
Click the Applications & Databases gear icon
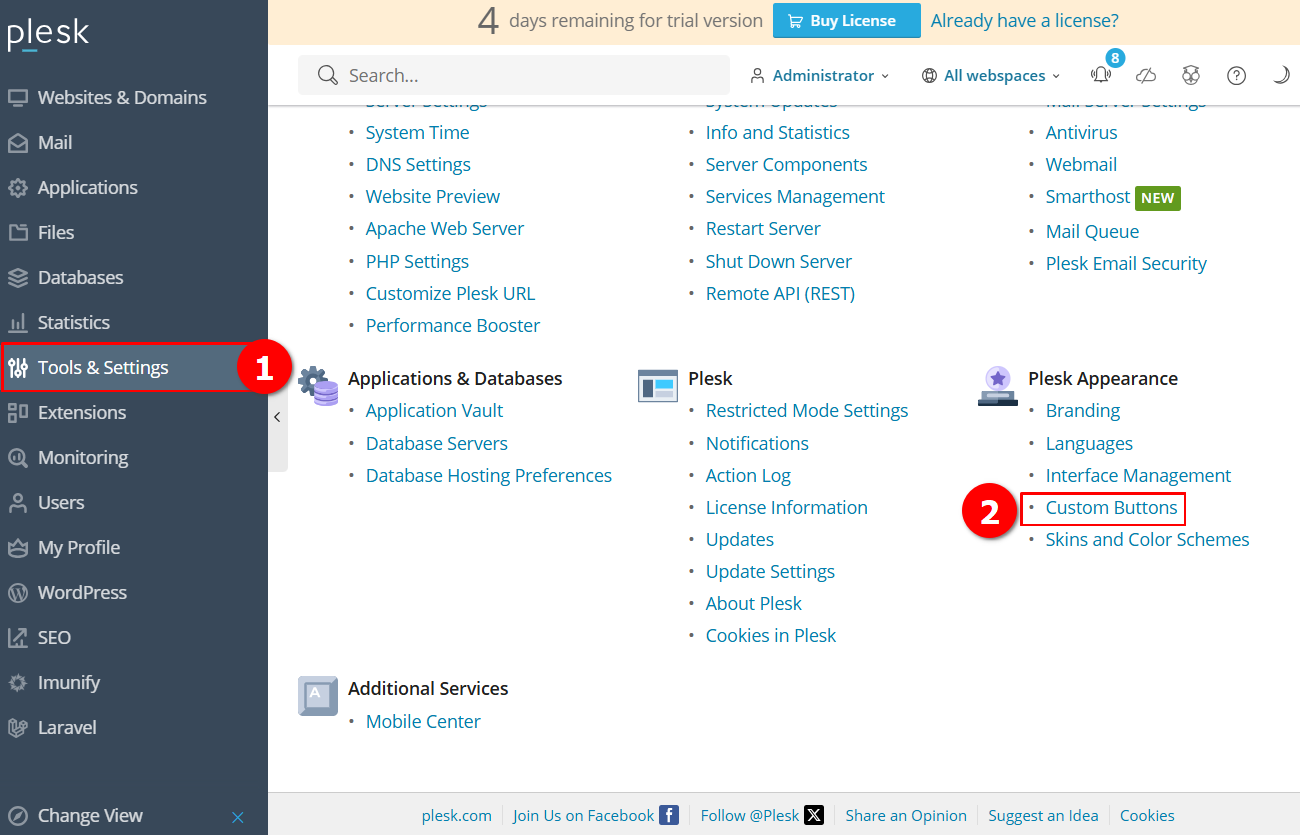[319, 385]
